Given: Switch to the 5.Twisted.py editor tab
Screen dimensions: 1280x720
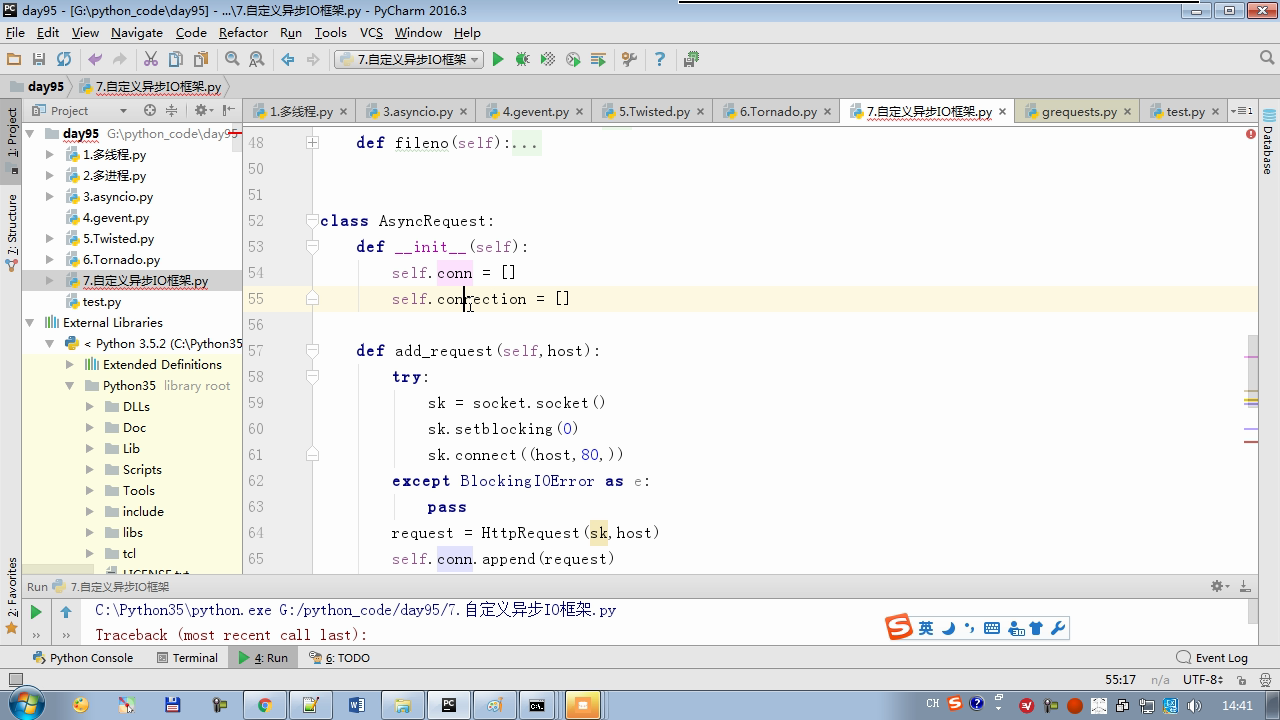Looking at the screenshot, I should [653, 112].
